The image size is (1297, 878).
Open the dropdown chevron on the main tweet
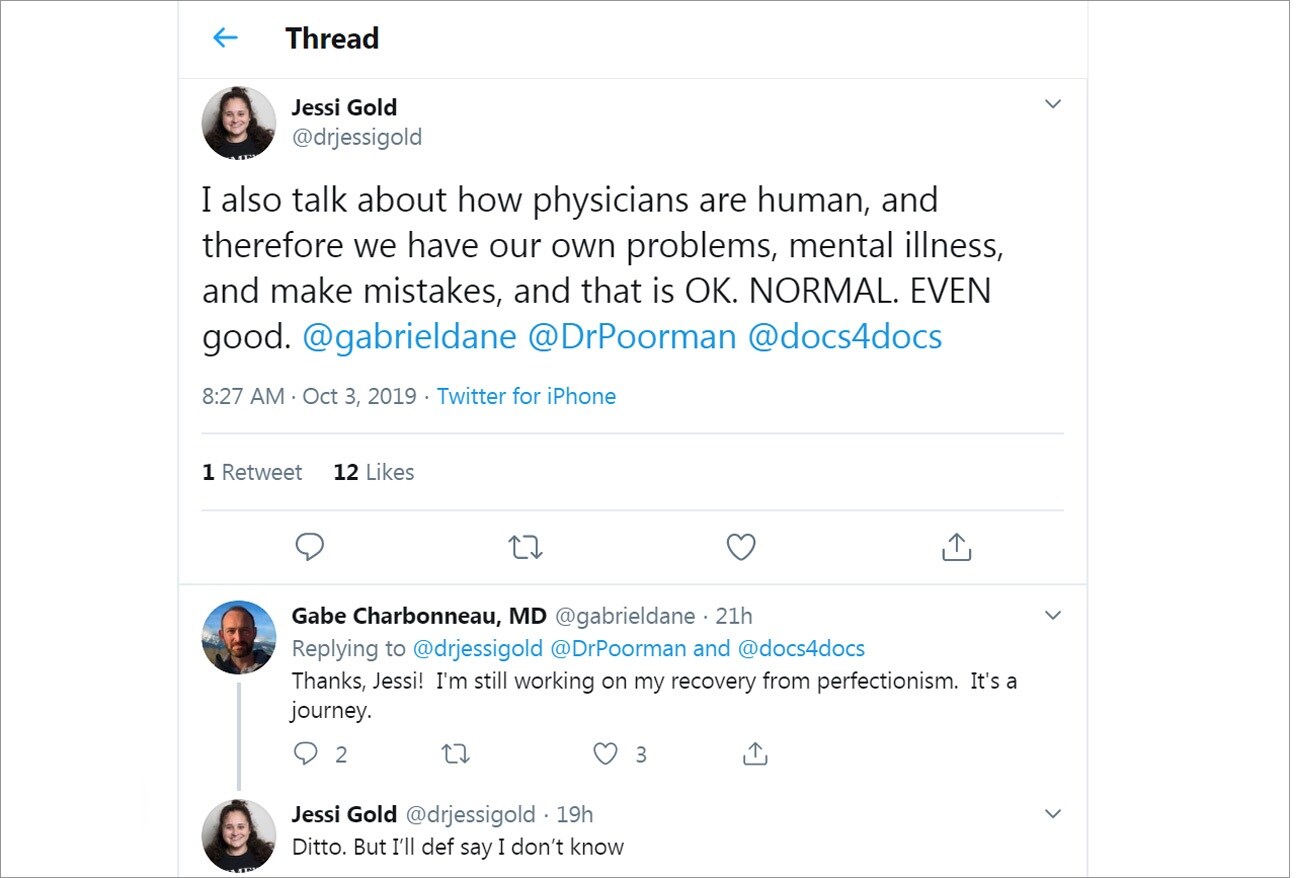coord(1053,103)
